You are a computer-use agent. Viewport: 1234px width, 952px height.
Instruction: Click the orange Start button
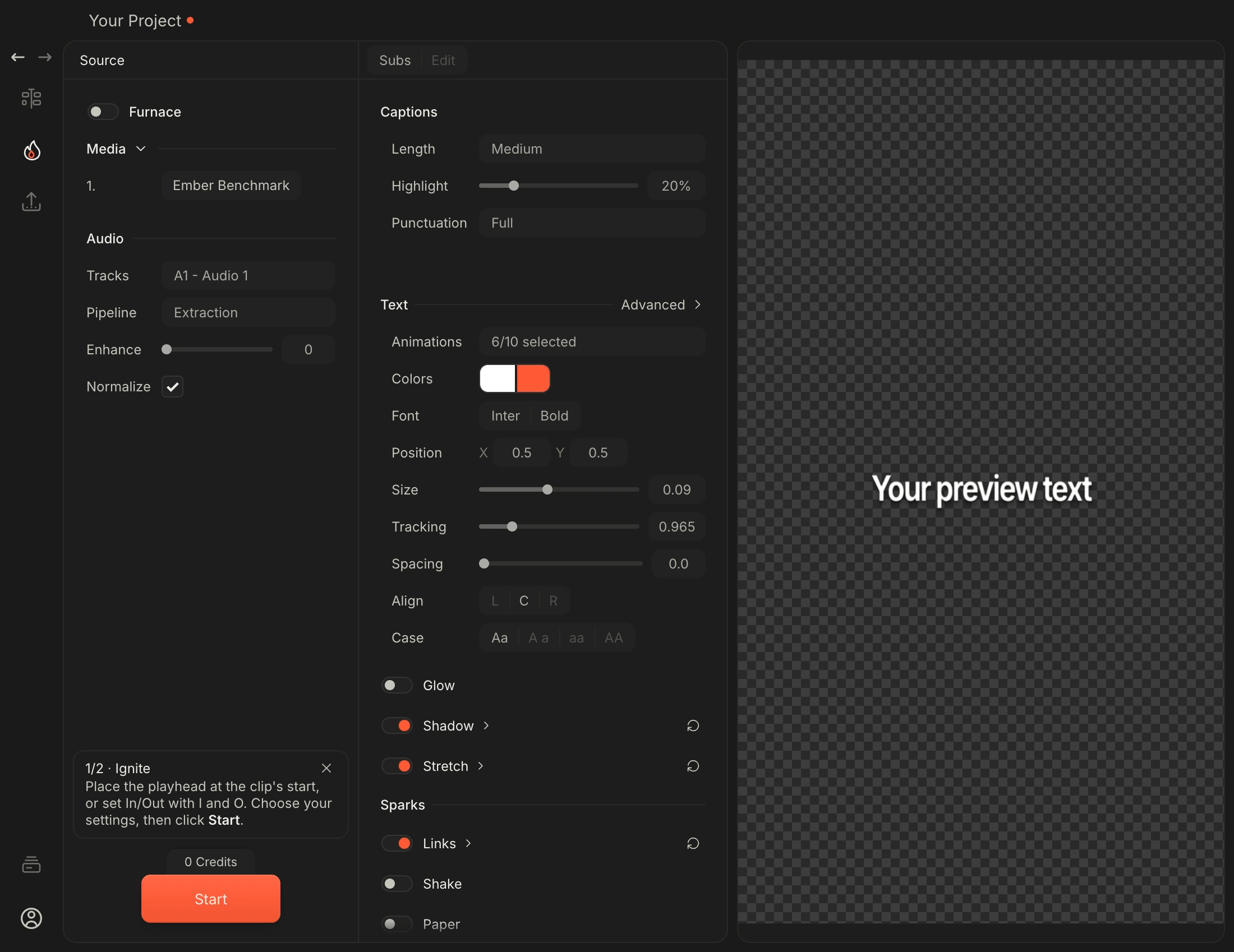click(211, 899)
